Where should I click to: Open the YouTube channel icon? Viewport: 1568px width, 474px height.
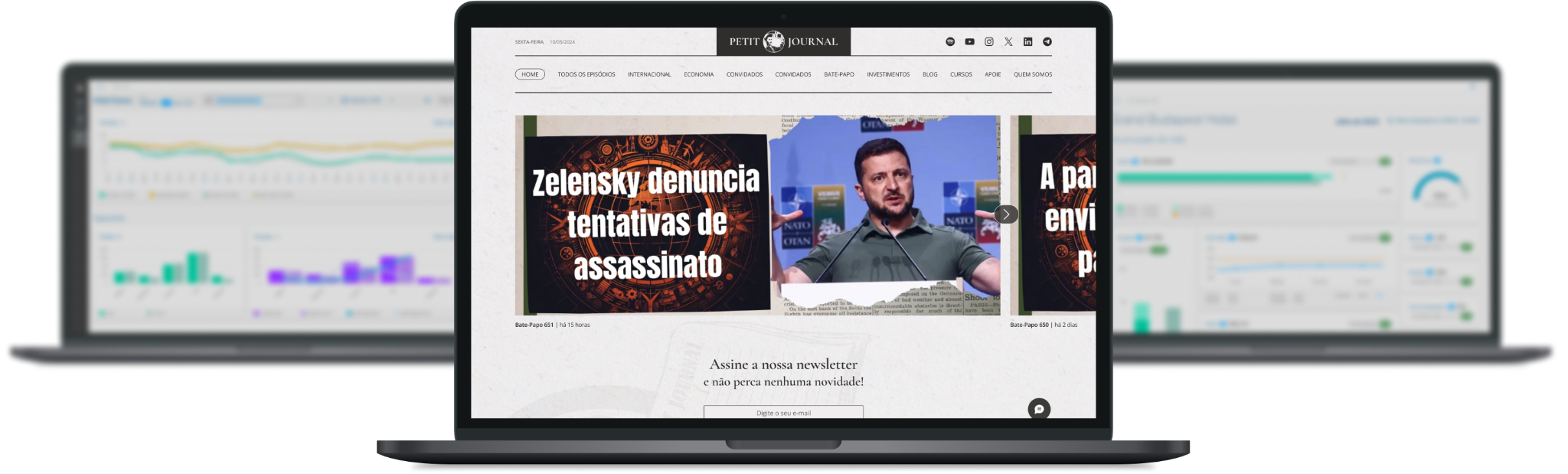click(x=969, y=42)
